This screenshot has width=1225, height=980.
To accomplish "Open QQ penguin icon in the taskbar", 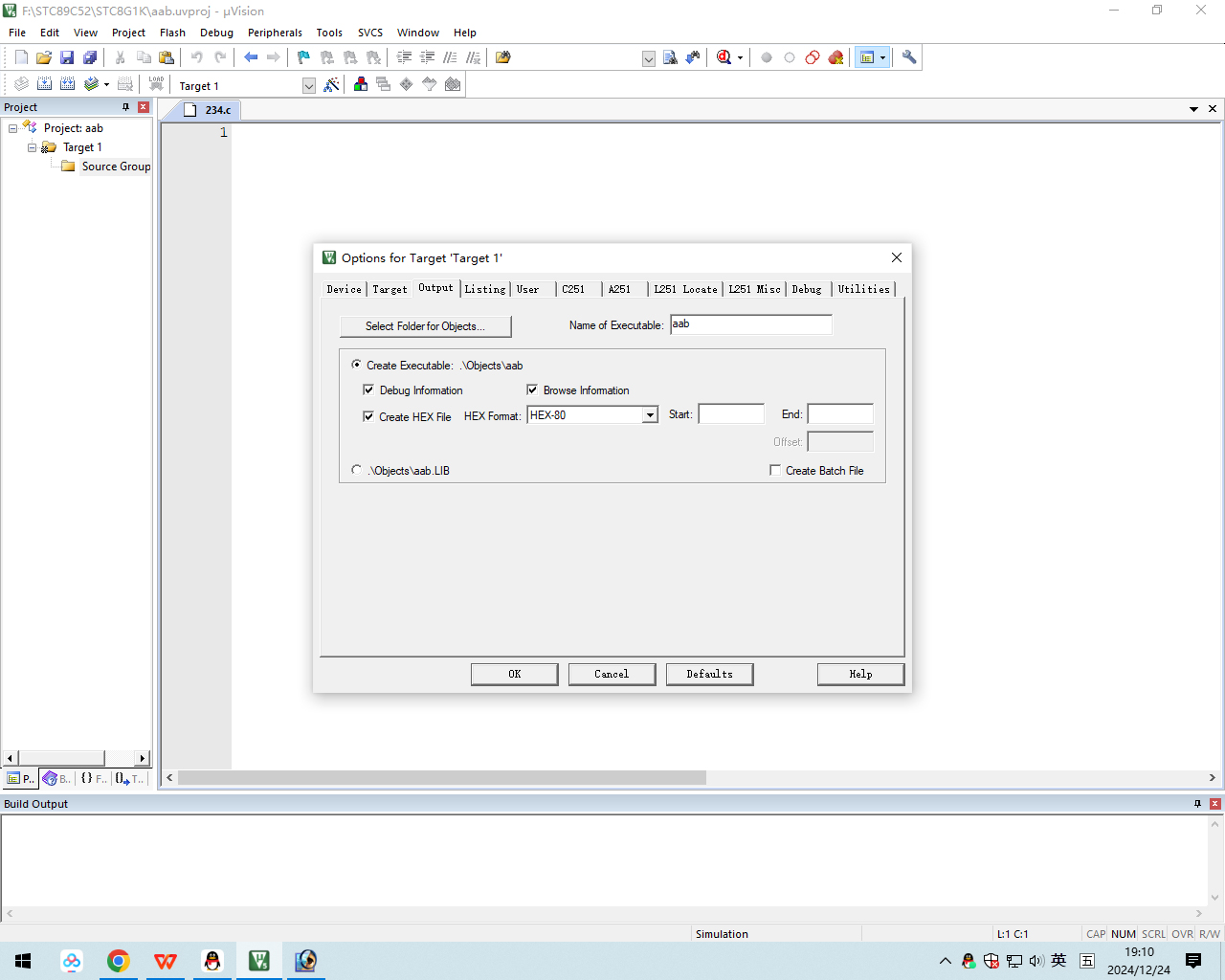I will pos(212,961).
